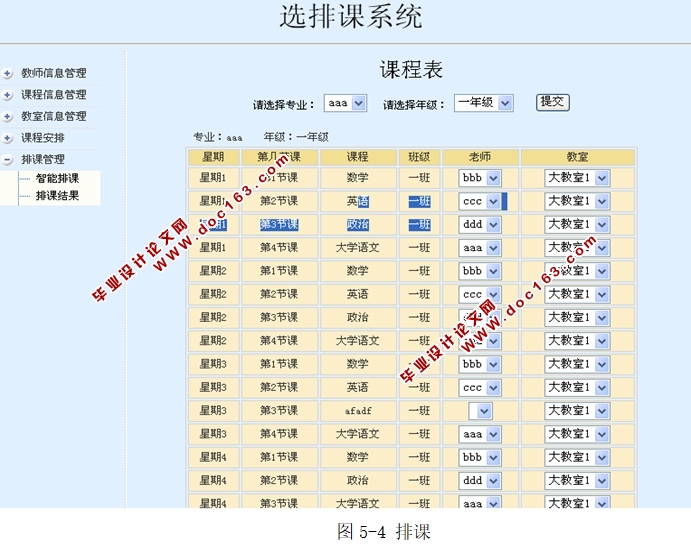691x544 pixels.
Task: Click the 选排课系统 page title
Action: coord(351,17)
